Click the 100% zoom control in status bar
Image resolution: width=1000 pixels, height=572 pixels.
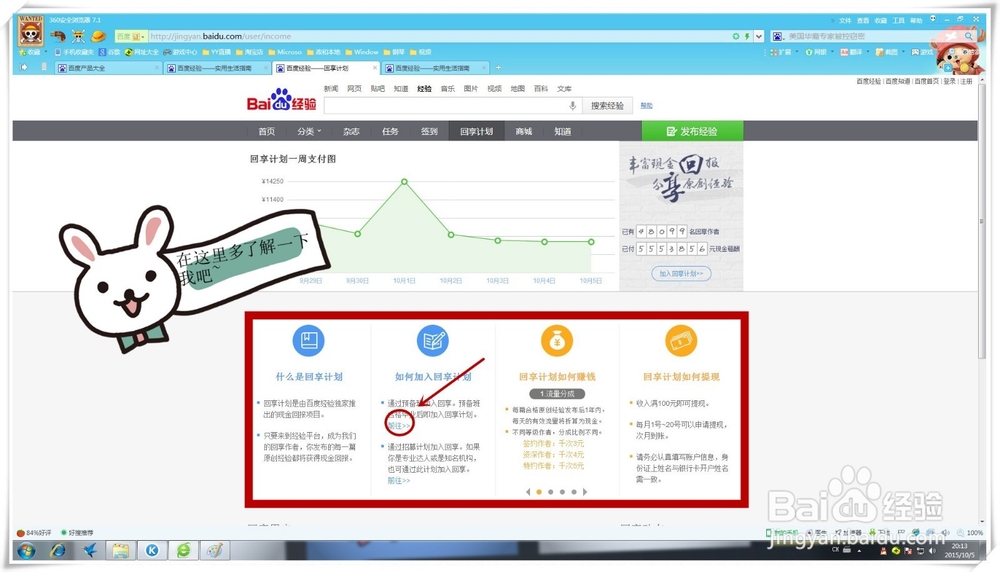(x=970, y=532)
